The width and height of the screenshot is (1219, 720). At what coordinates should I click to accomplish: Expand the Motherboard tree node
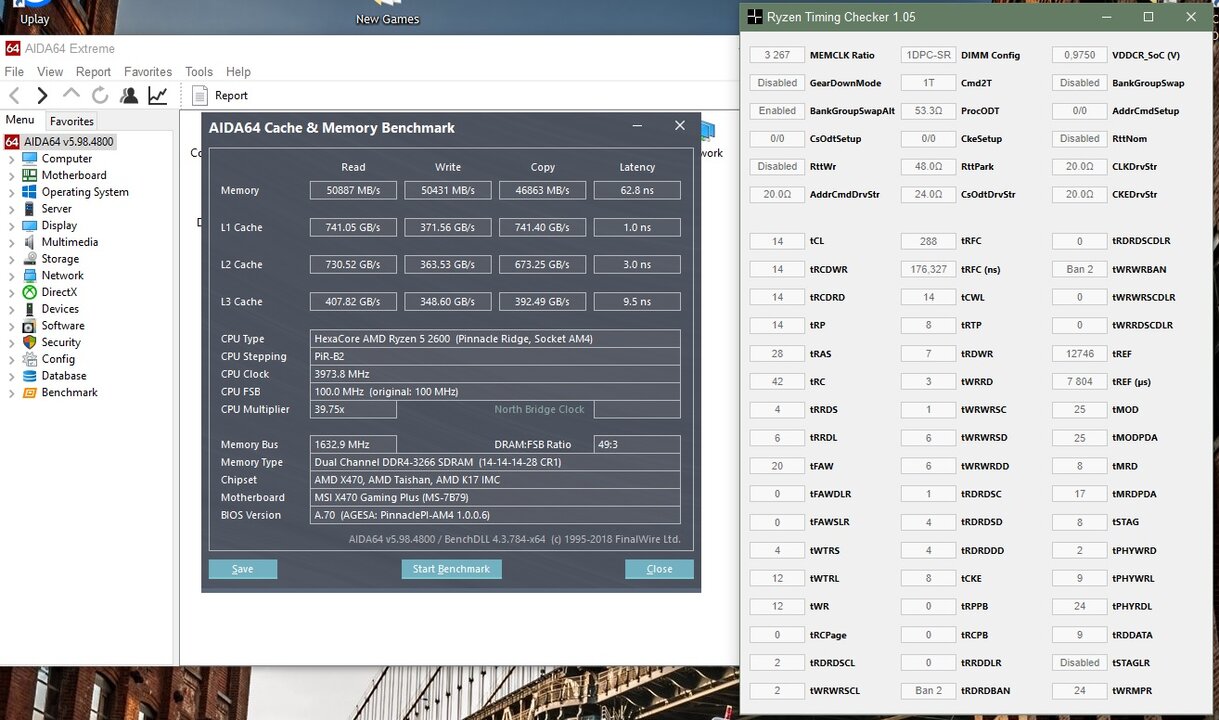point(11,176)
